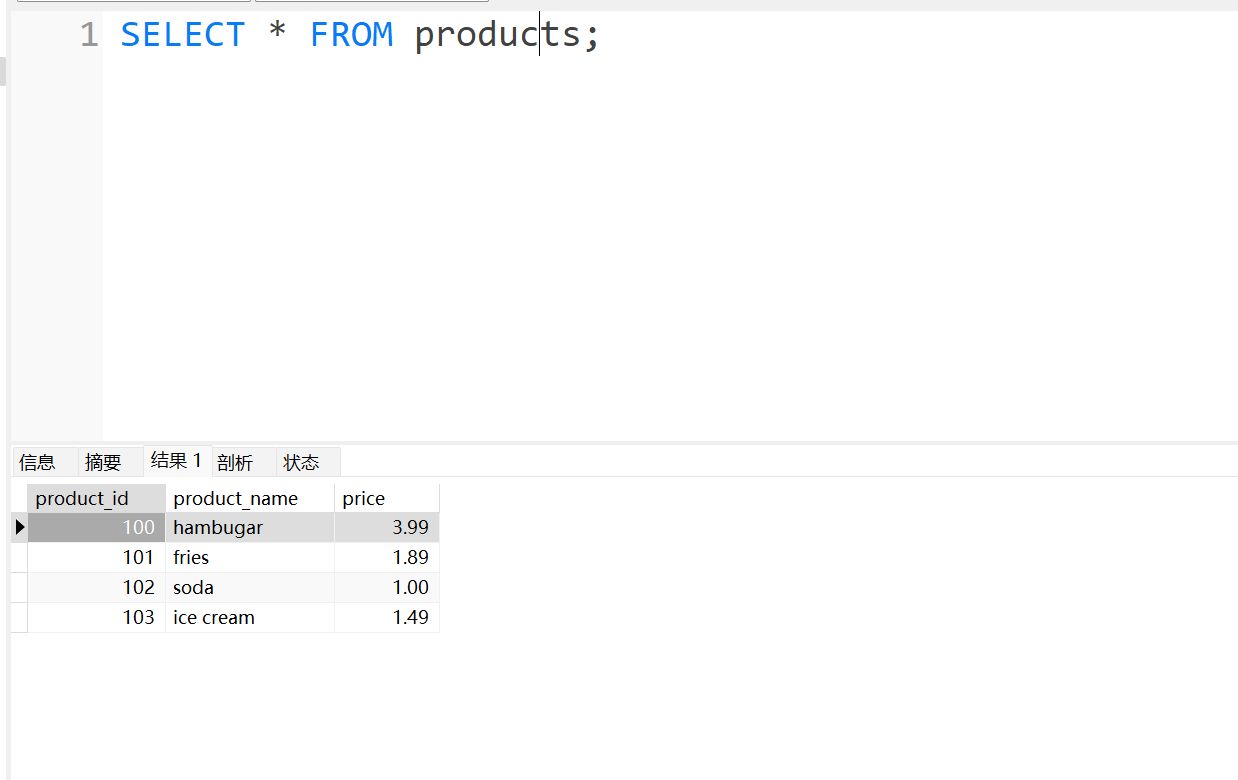Click the current row arrow indicator
1238x780 pixels.
(19, 527)
